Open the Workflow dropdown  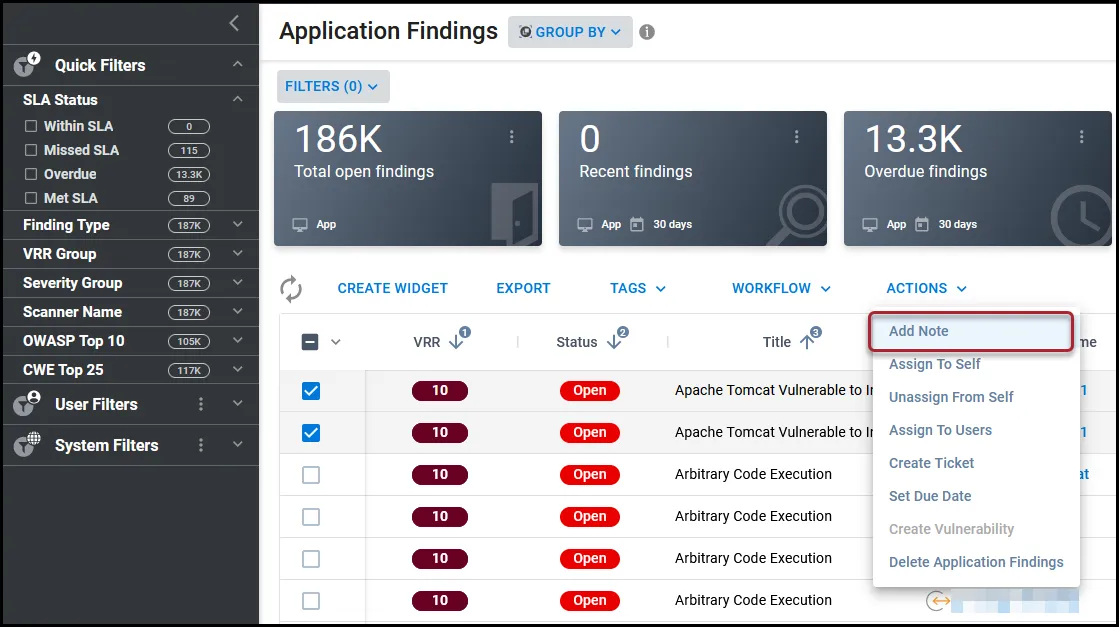[x=781, y=288]
